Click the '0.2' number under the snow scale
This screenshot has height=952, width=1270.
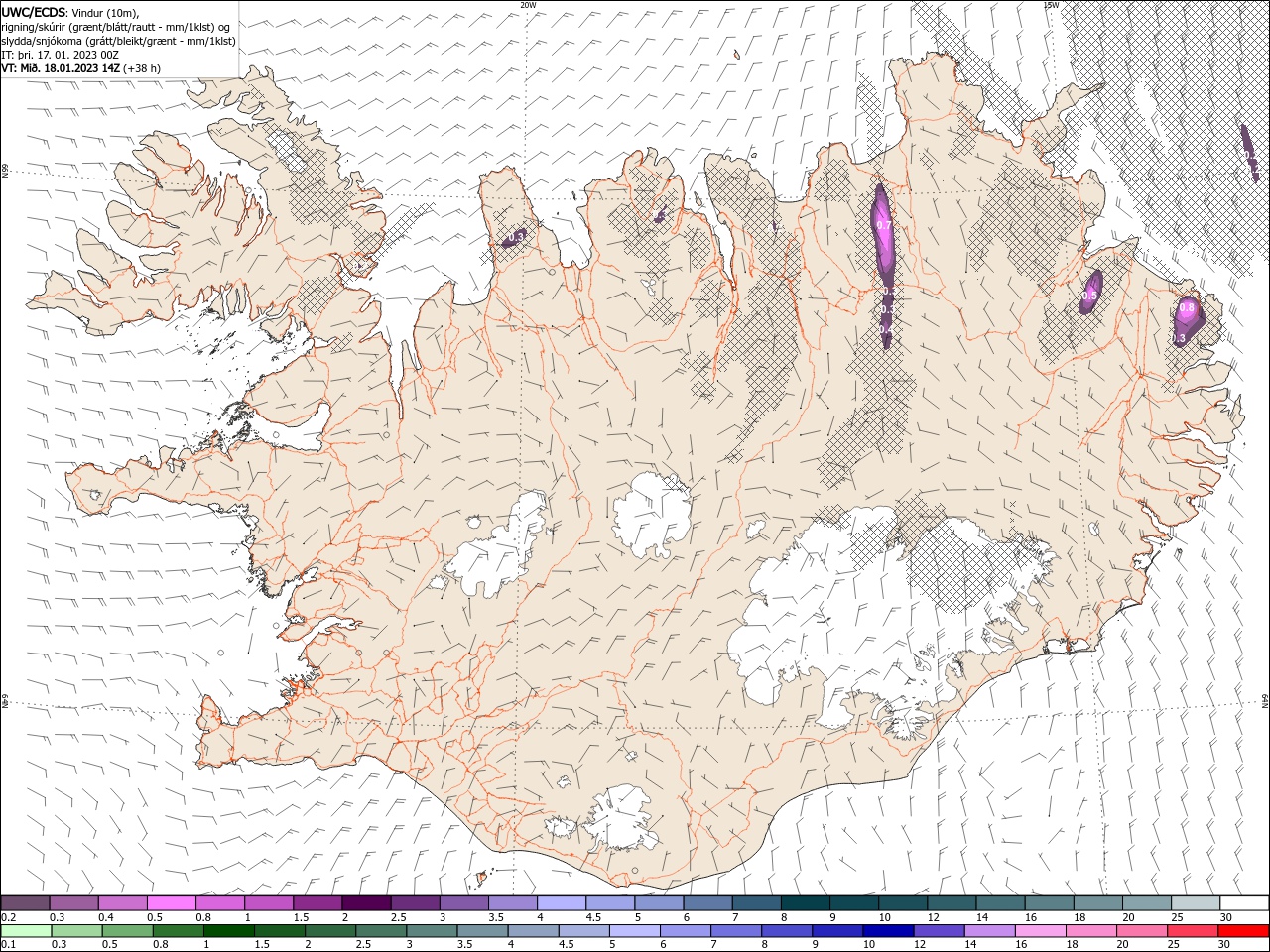(9, 917)
